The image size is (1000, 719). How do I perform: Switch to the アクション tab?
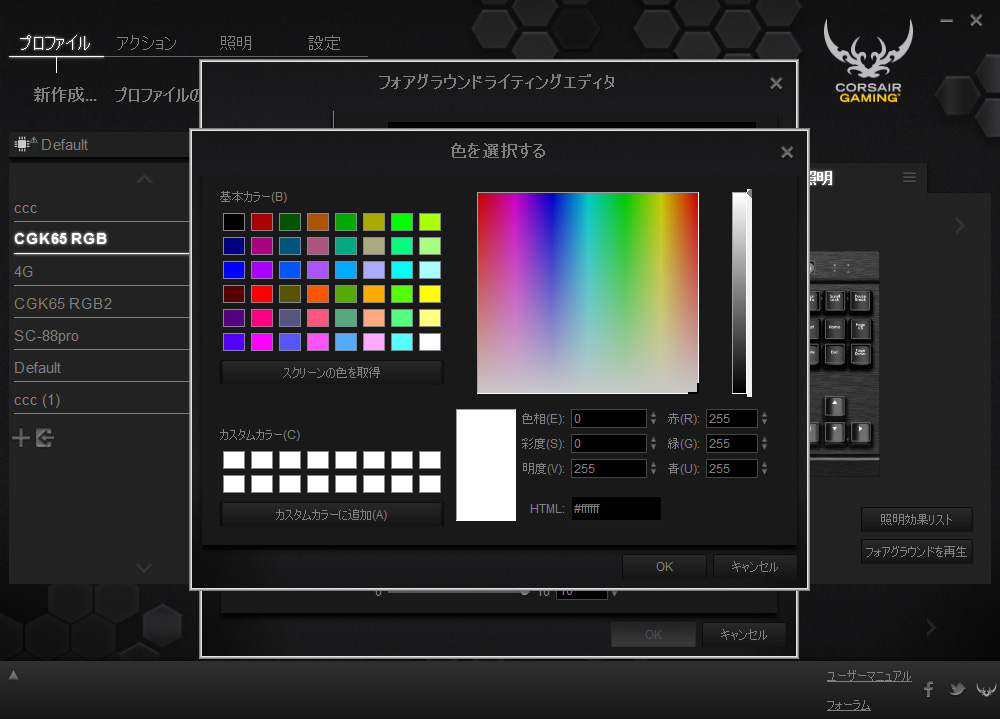point(146,43)
